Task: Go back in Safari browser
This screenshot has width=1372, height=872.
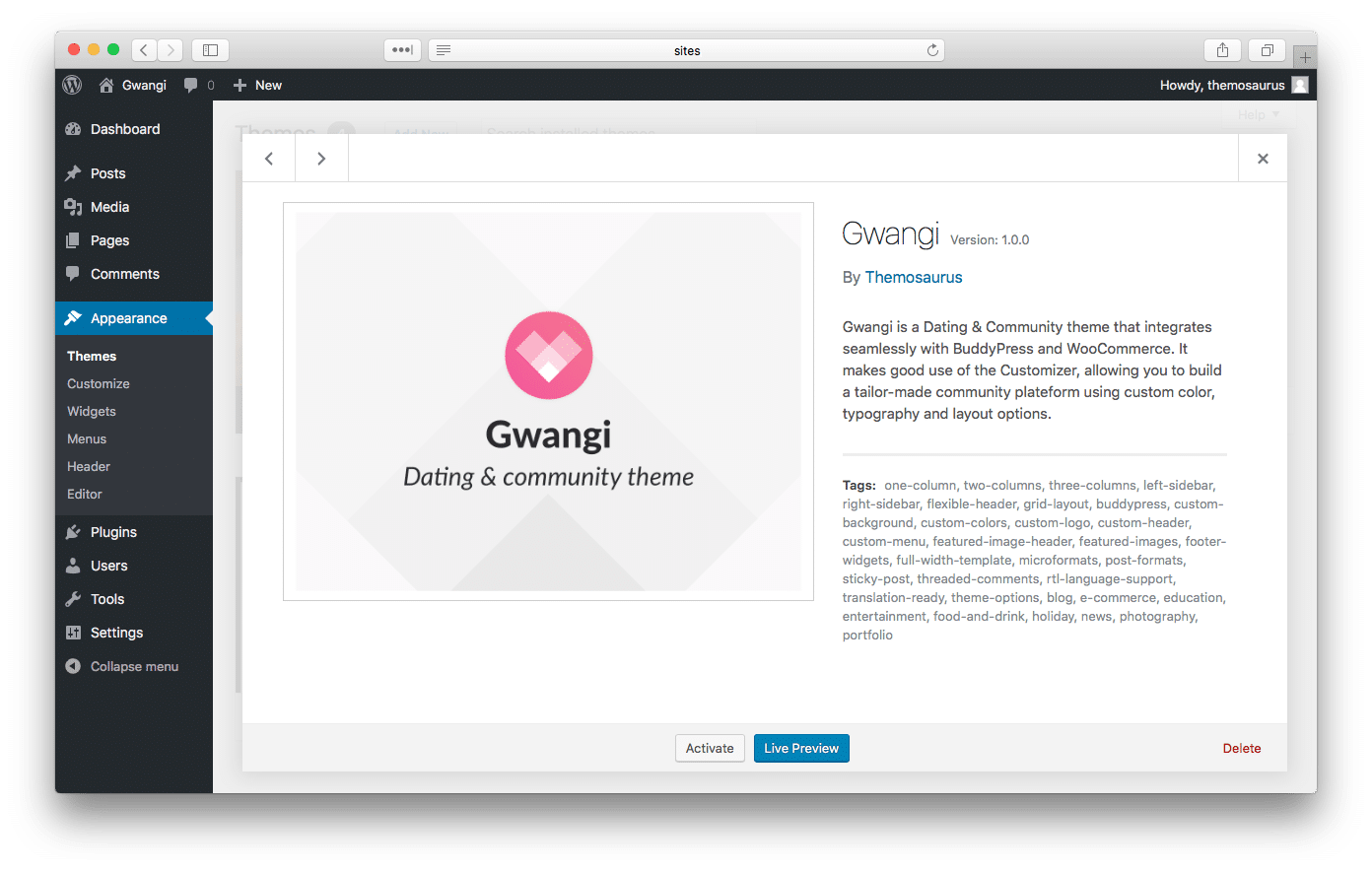Action: click(x=144, y=49)
